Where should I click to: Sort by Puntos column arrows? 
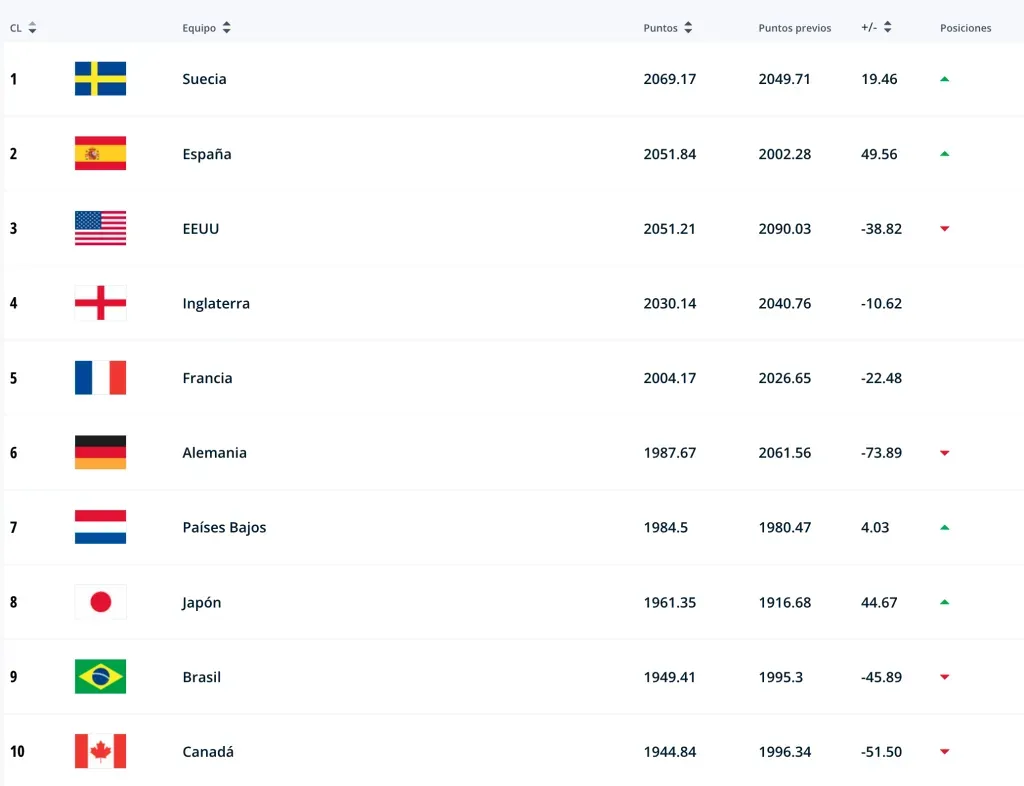click(x=688, y=28)
